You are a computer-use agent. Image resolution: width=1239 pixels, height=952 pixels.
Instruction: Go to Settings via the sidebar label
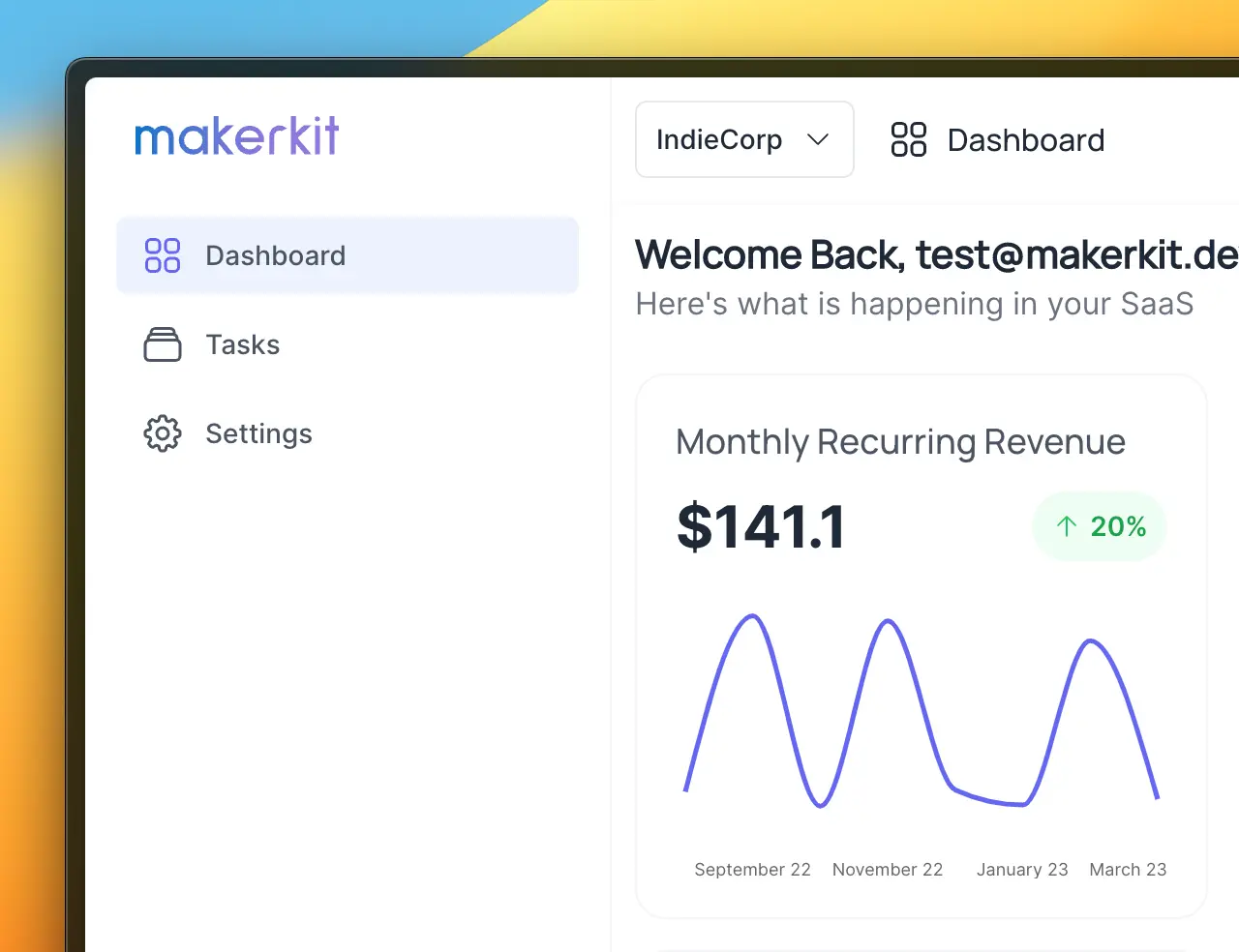pyautogui.click(x=258, y=433)
